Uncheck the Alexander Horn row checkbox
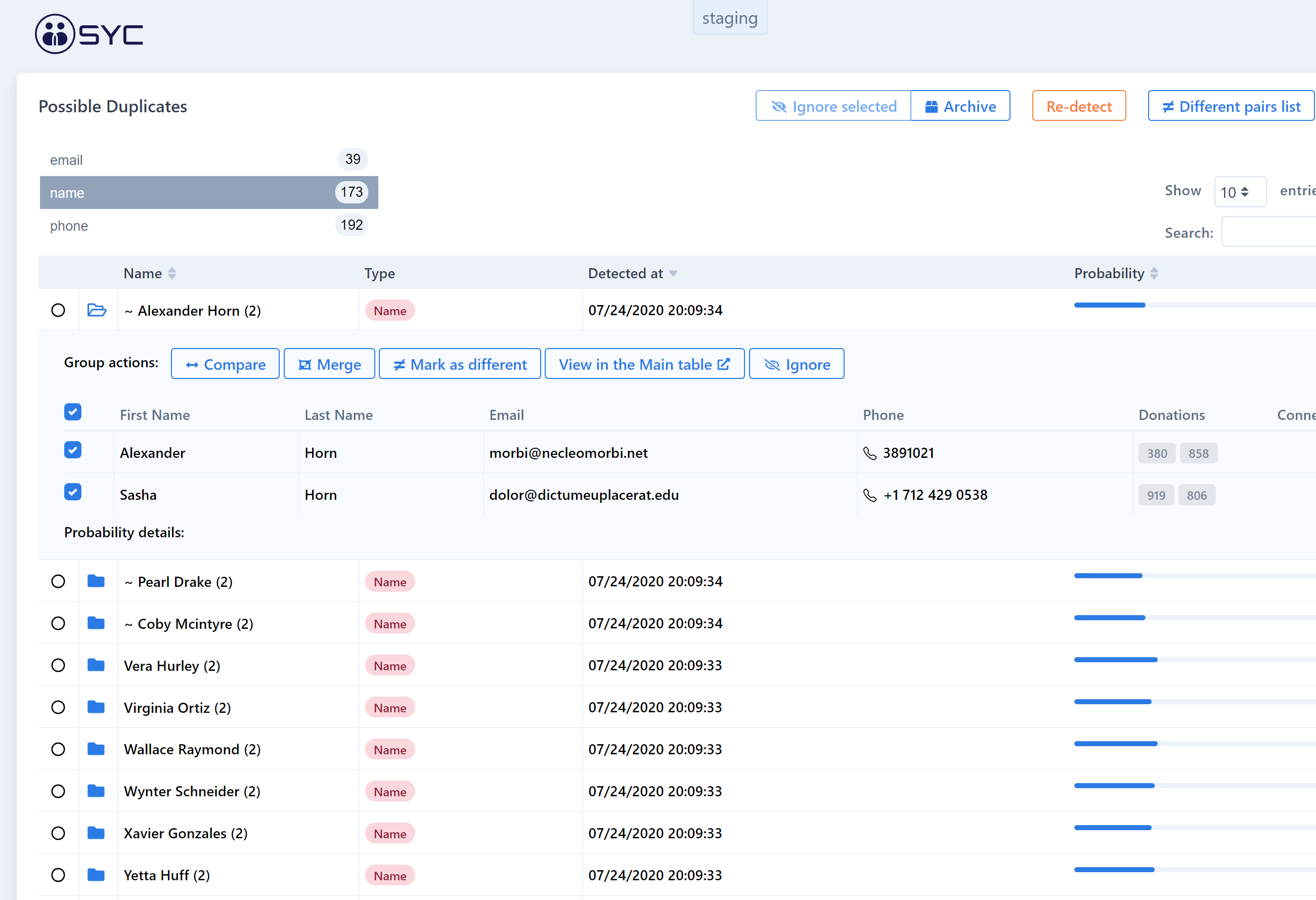Viewport: 1316px width, 900px height. pyautogui.click(x=72, y=450)
